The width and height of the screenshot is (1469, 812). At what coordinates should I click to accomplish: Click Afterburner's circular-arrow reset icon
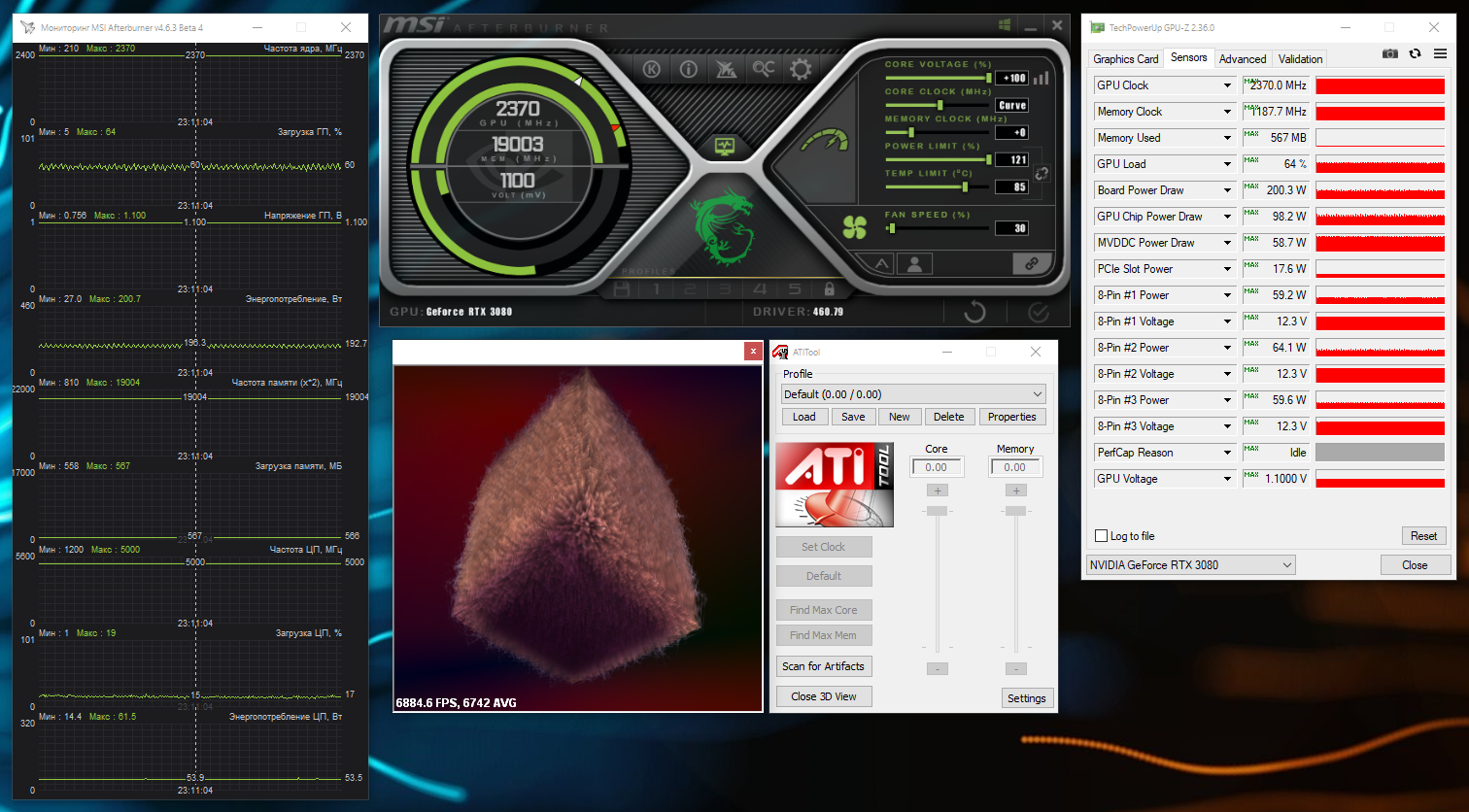(974, 312)
